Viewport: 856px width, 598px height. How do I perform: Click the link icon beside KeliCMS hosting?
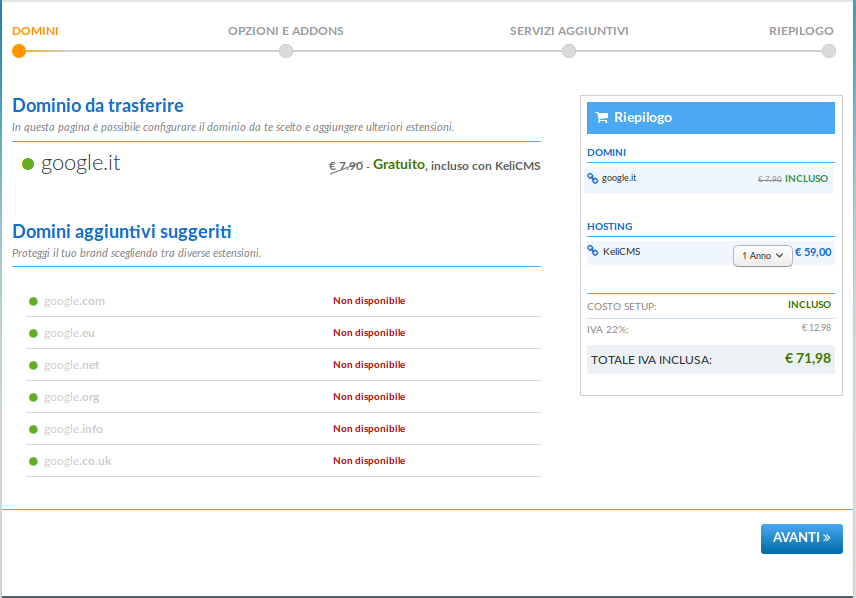coord(593,251)
